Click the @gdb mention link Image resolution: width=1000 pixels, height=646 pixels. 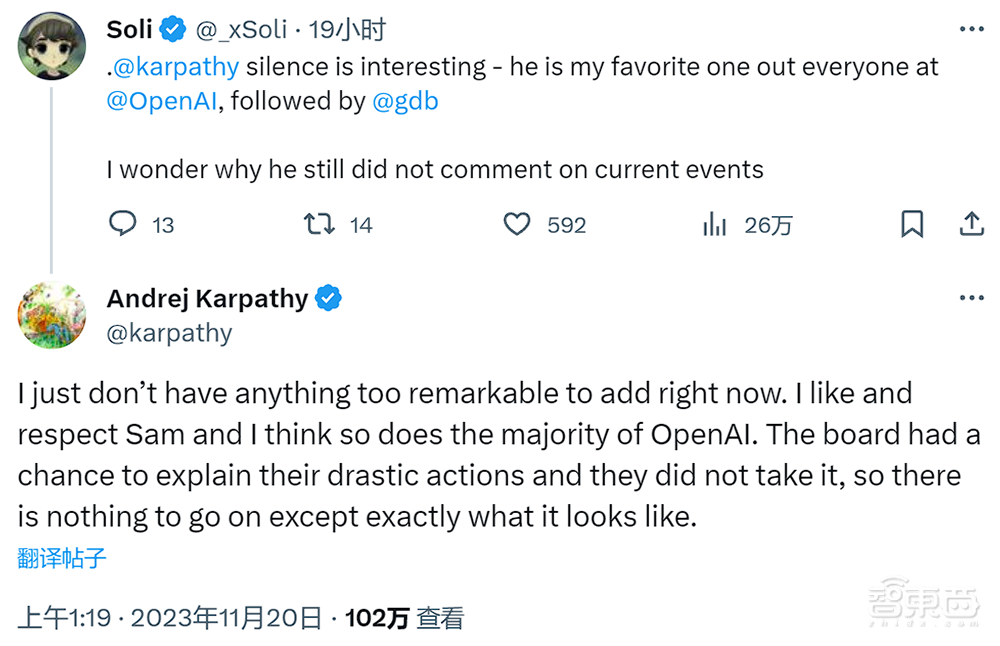[405, 101]
